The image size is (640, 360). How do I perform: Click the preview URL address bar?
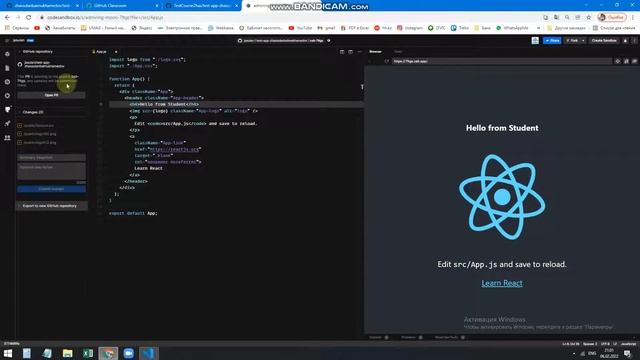click(x=501, y=61)
